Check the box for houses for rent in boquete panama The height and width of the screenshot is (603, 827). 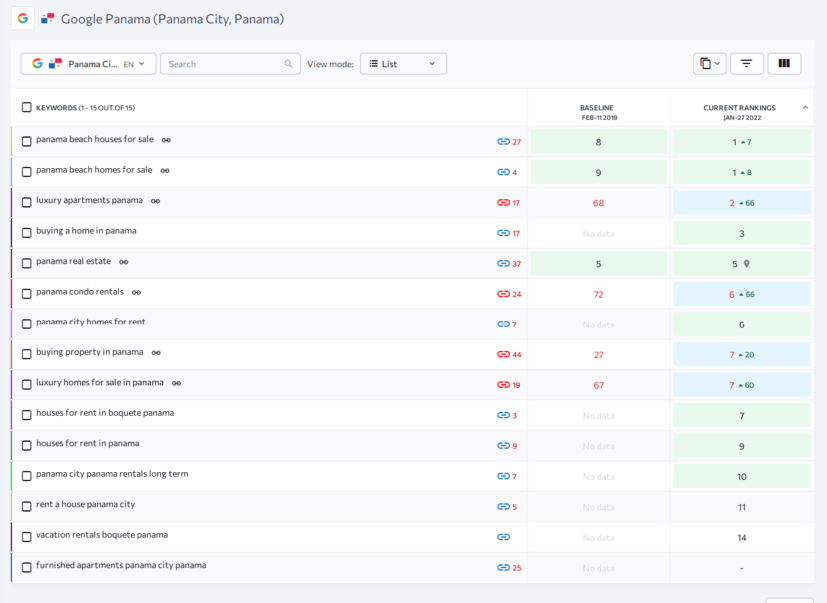point(26,415)
